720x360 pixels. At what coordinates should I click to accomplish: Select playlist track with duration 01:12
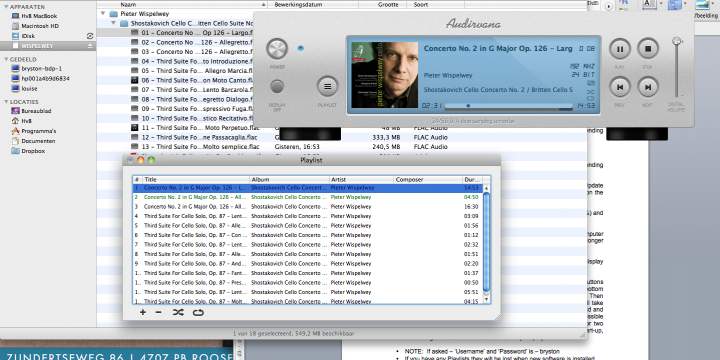pos(308,235)
